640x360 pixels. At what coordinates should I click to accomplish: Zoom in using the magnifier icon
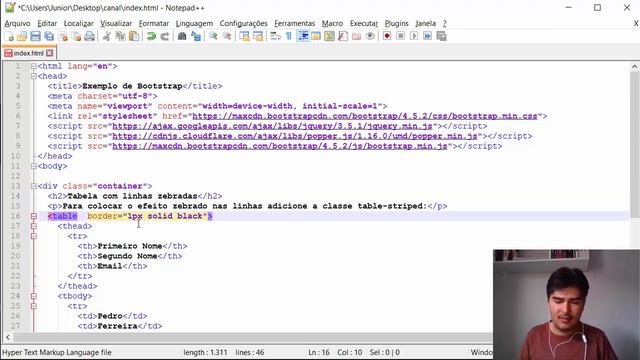click(x=213, y=36)
